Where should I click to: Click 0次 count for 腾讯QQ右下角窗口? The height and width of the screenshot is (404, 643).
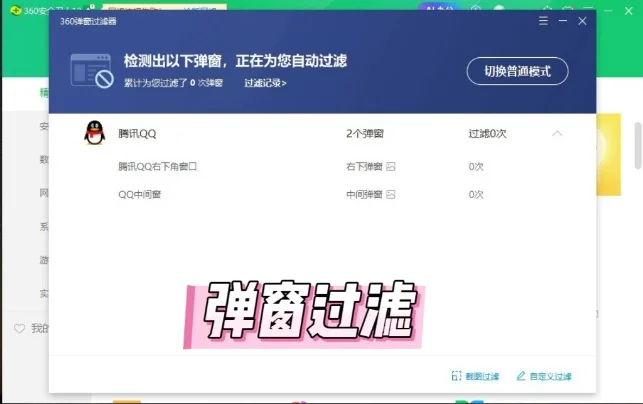(x=476, y=167)
